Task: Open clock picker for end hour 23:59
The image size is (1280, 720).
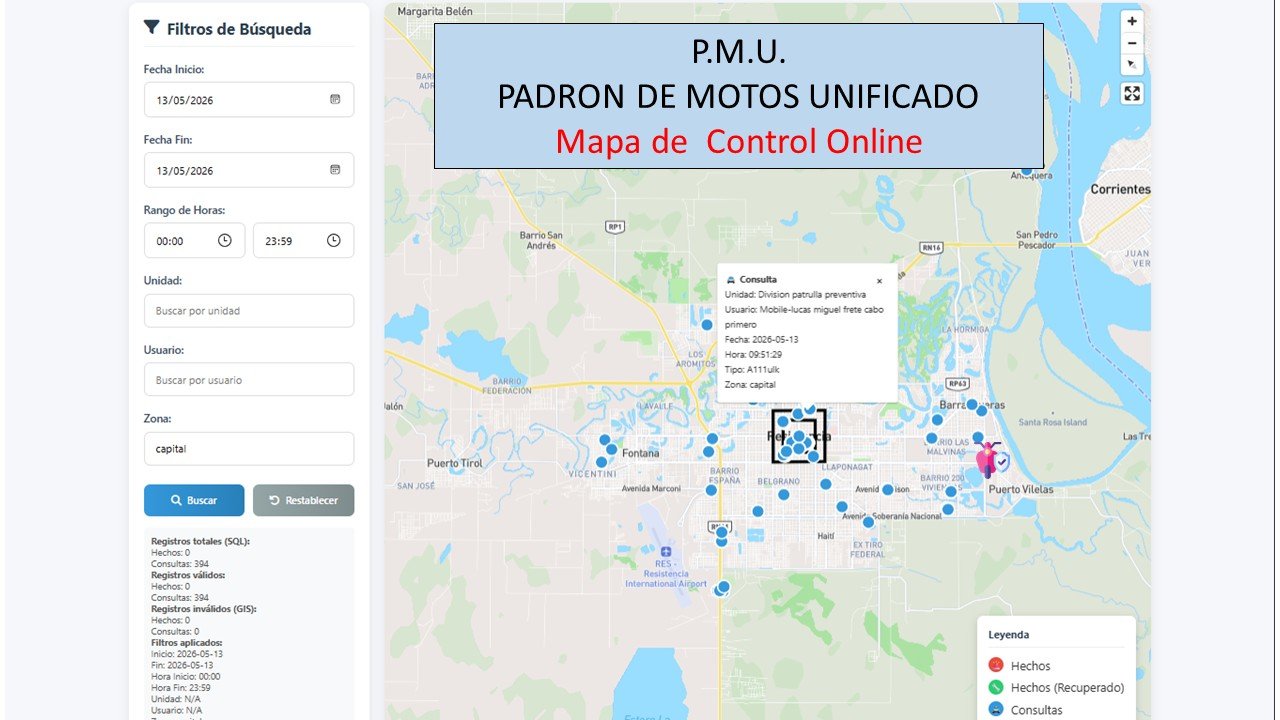Action: pos(334,241)
